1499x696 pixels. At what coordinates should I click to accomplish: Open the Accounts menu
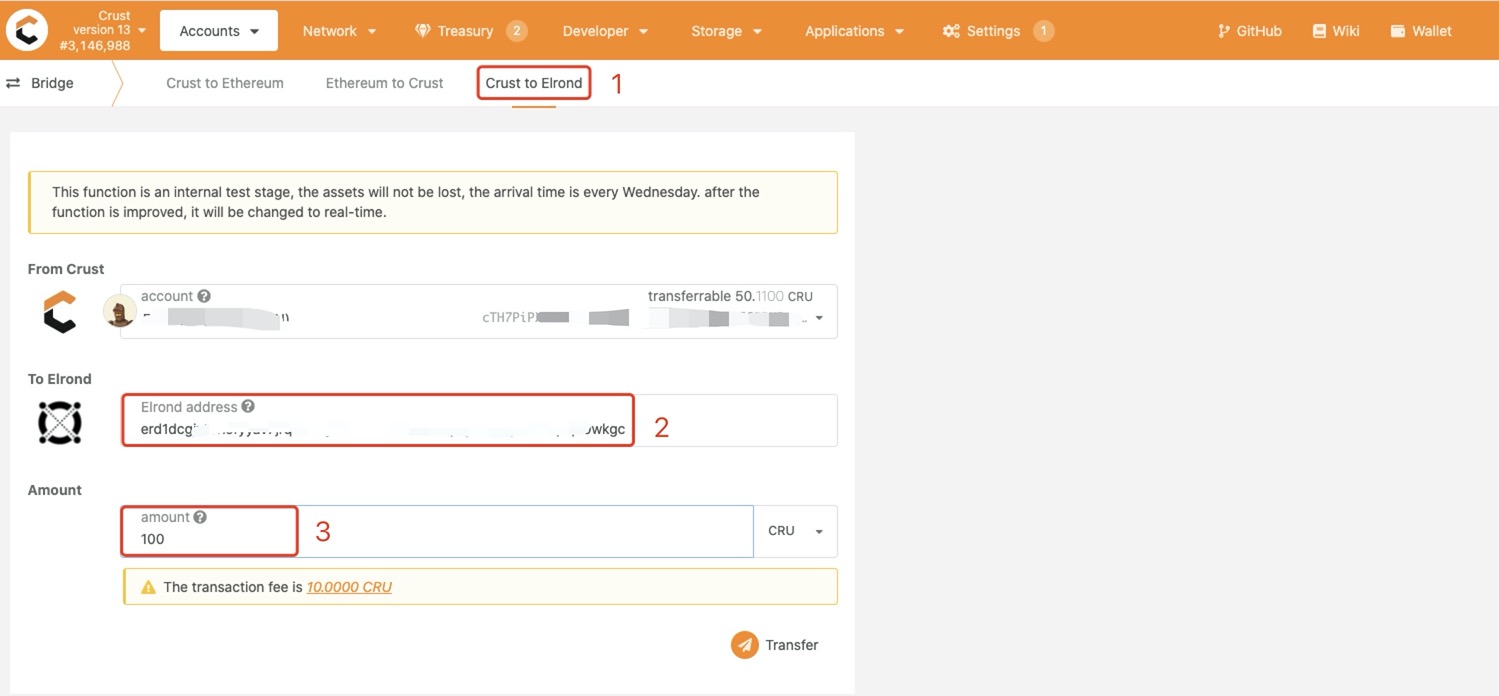219,31
